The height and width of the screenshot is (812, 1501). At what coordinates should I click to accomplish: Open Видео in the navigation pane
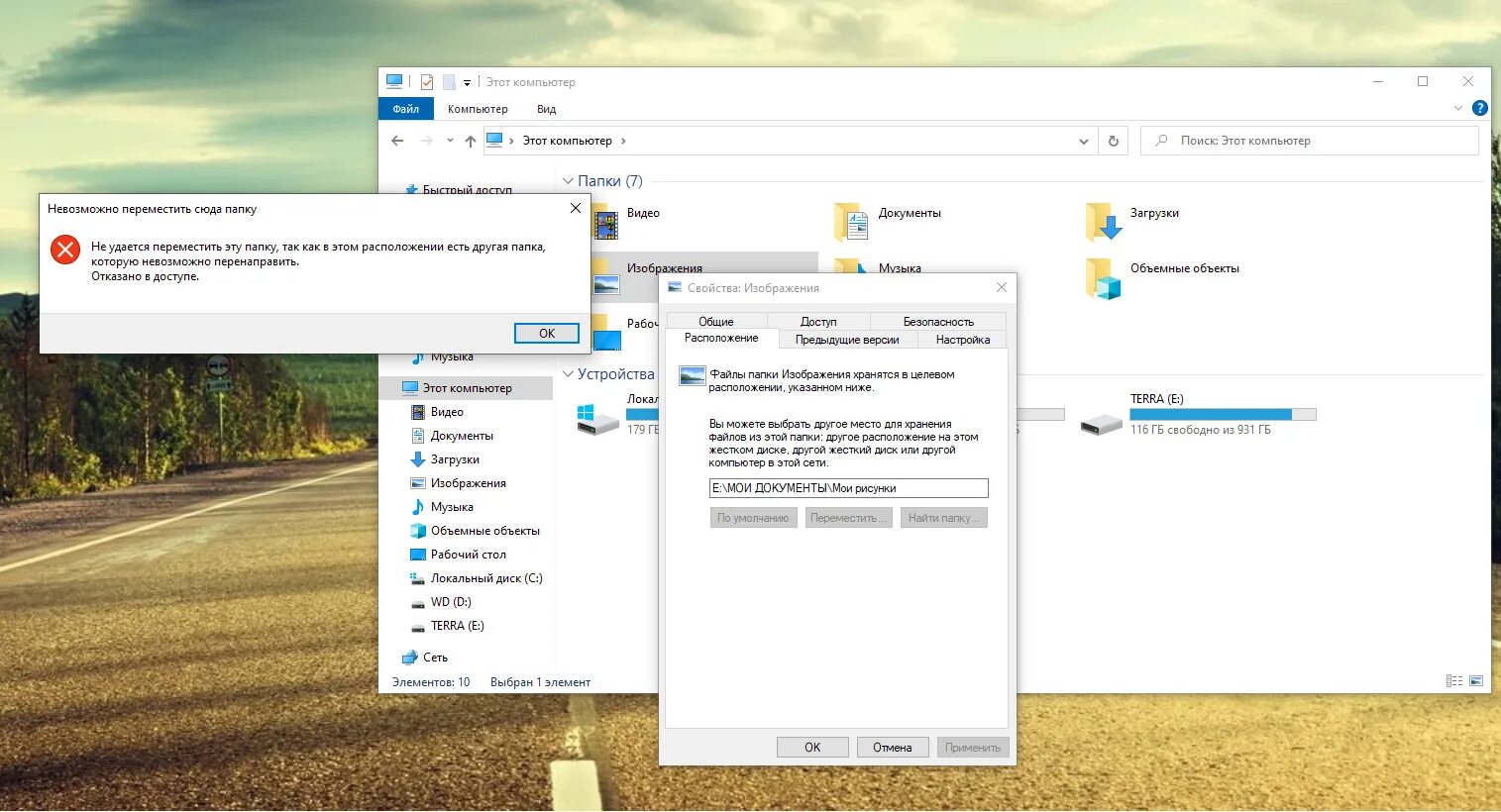click(447, 412)
